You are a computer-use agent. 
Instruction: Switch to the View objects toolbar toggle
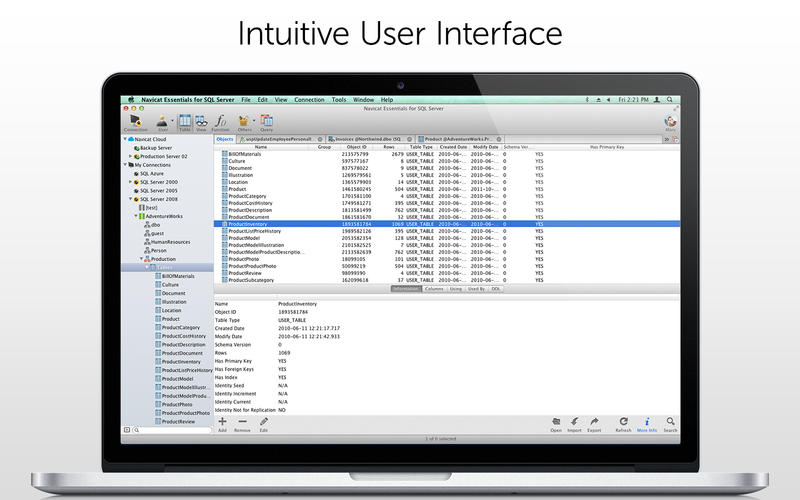tap(201, 119)
